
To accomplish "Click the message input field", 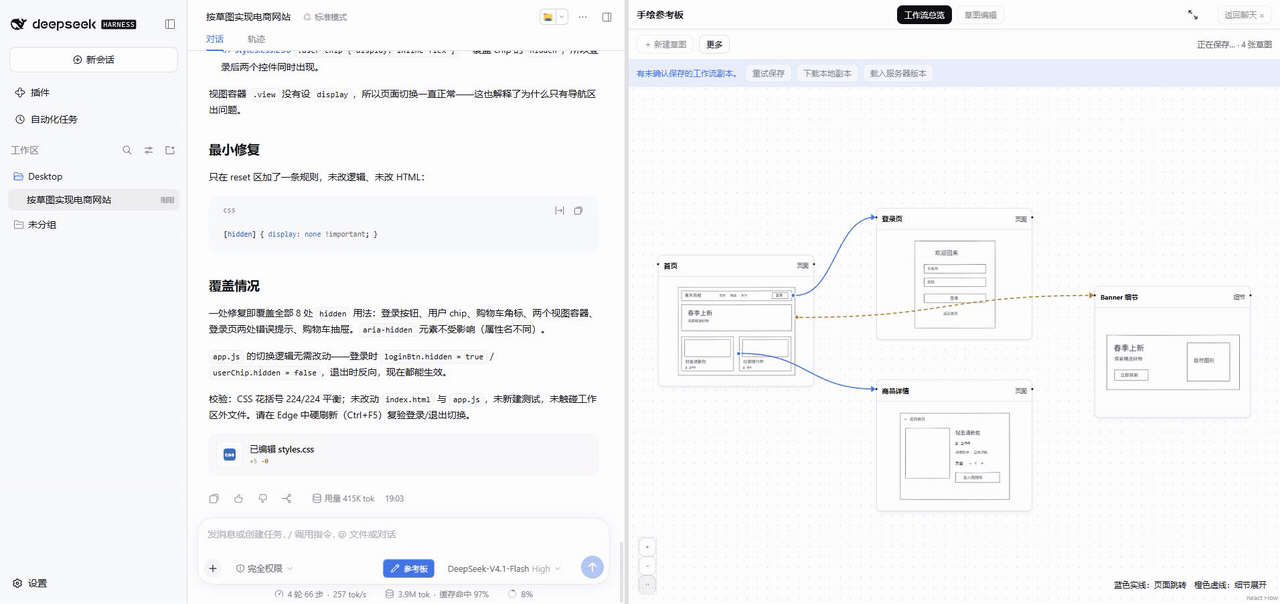I will (403, 535).
